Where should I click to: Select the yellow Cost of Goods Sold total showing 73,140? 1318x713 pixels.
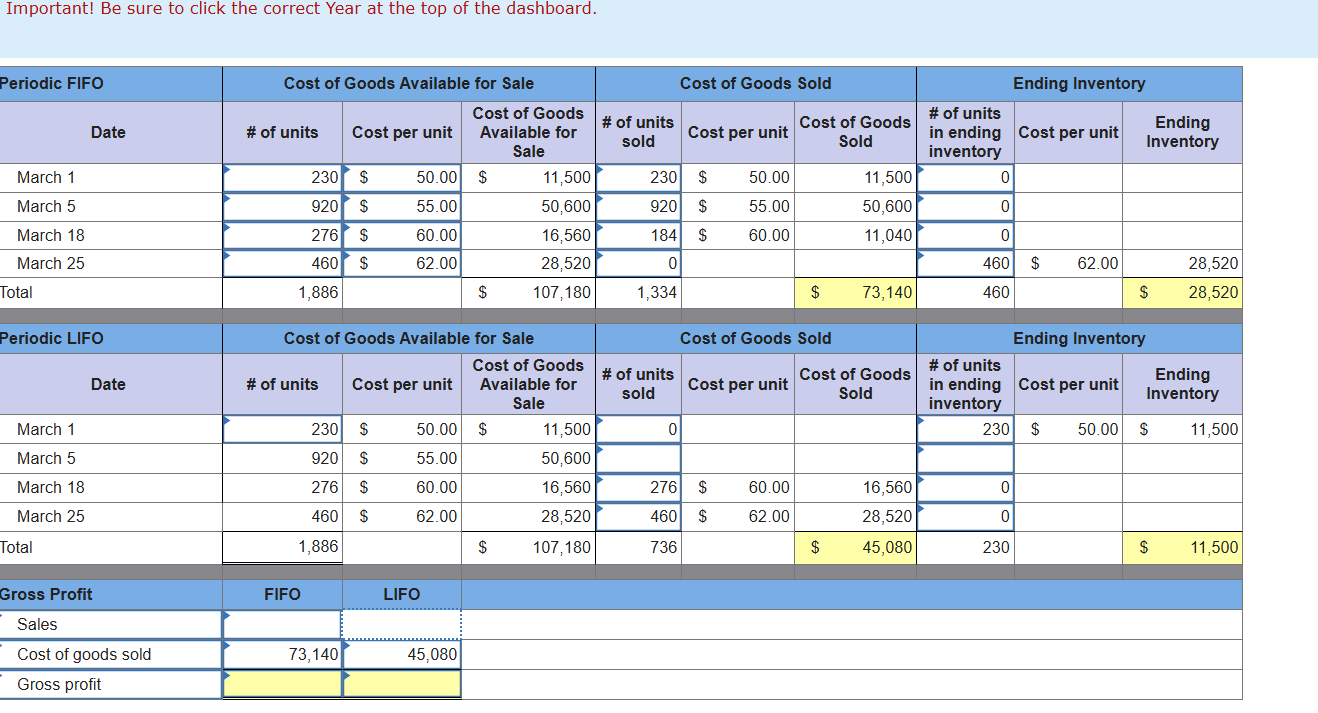point(855,292)
